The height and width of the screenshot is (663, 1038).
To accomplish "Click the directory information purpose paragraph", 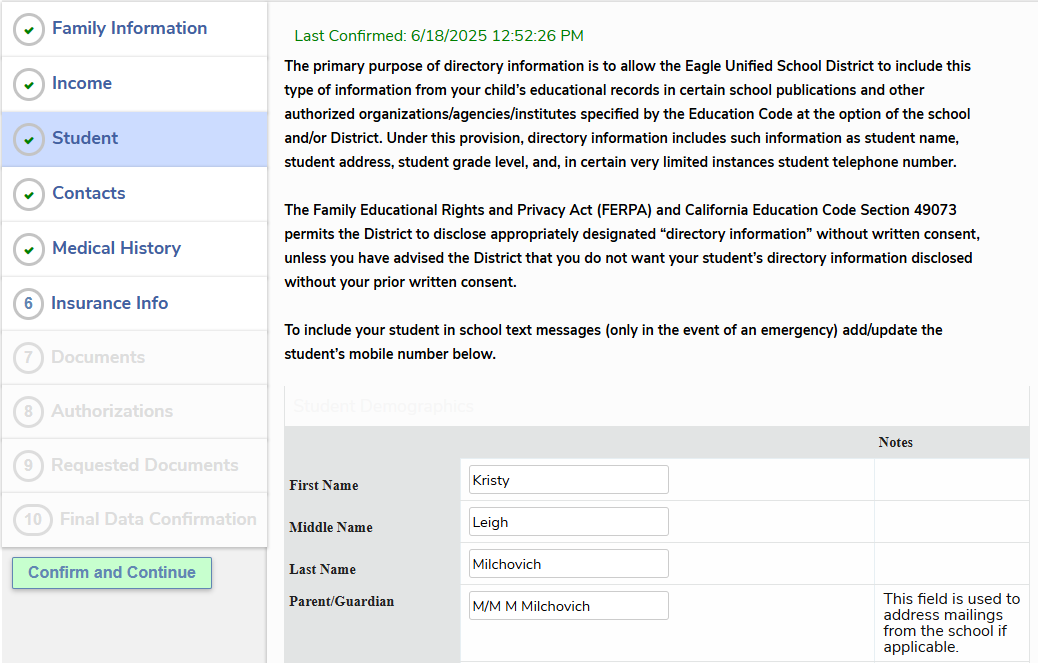I will tap(628, 114).
